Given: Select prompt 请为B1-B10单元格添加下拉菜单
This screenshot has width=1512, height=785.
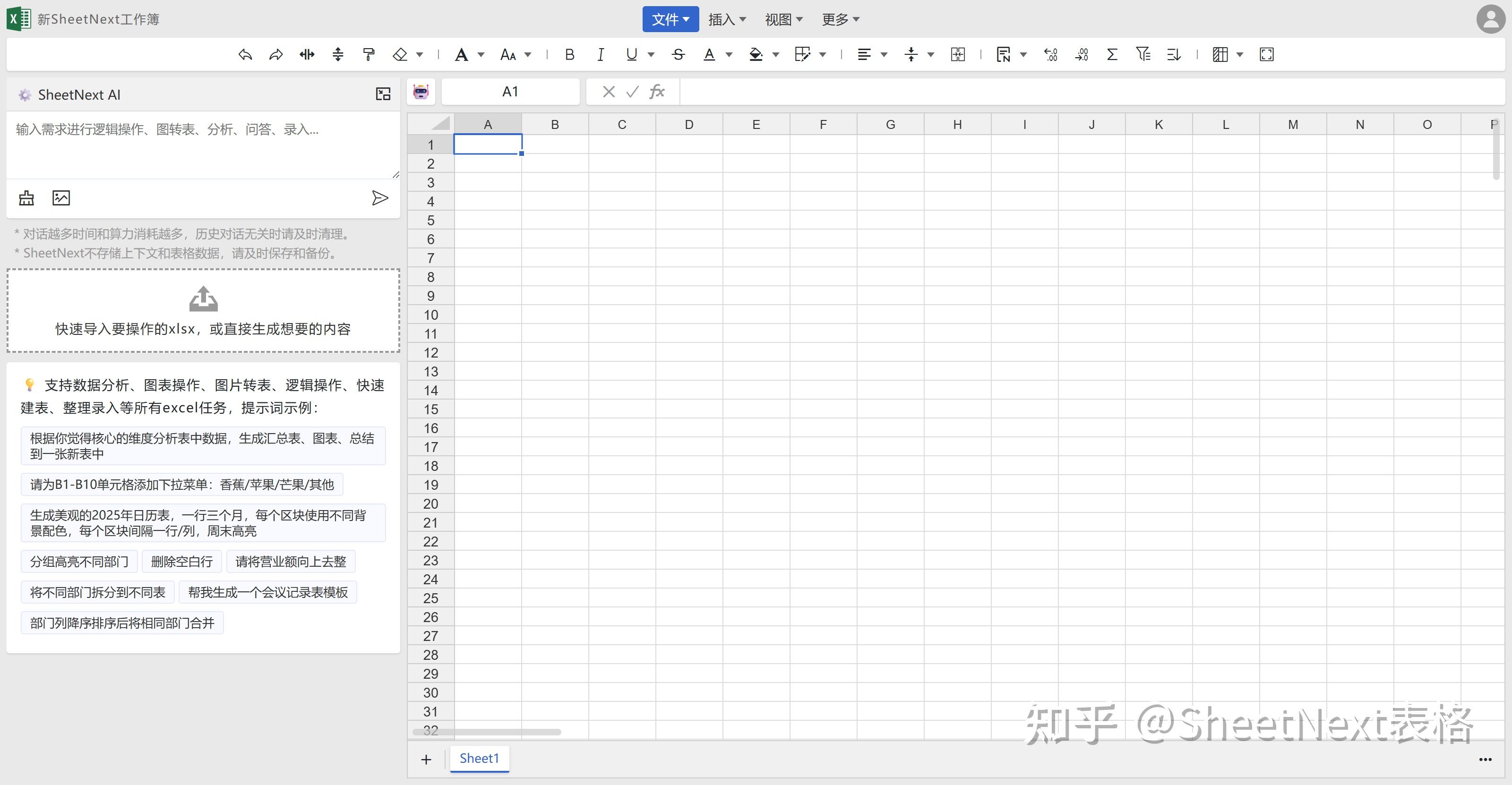Looking at the screenshot, I should pyautogui.click(x=182, y=484).
